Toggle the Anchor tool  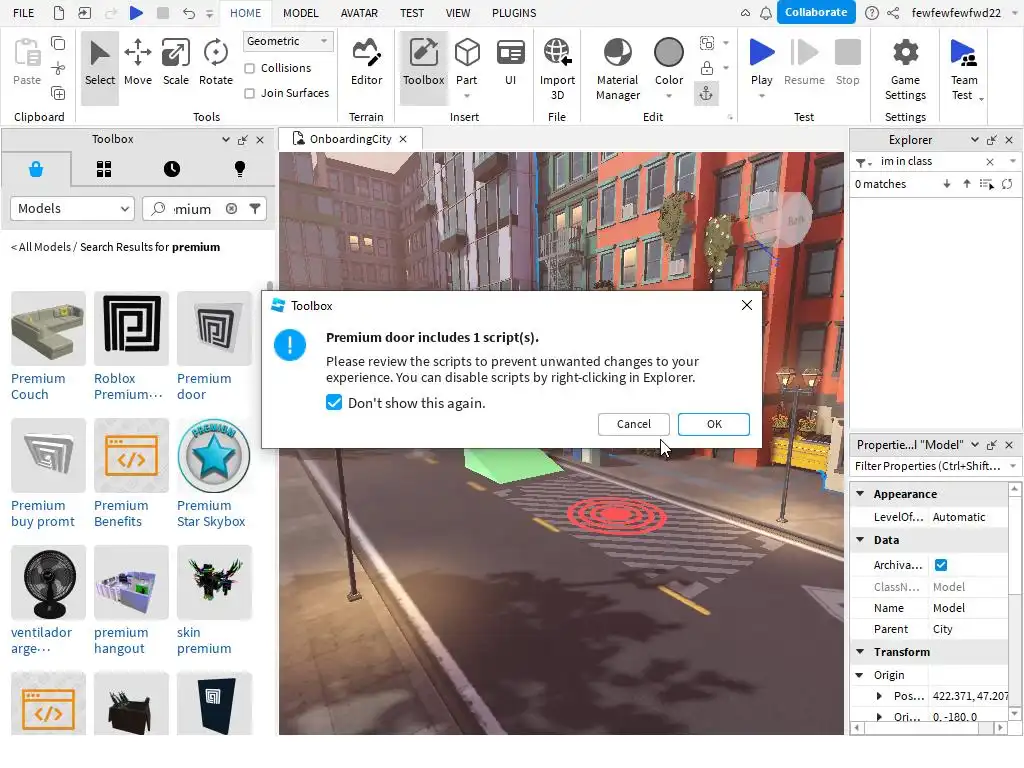click(x=706, y=94)
